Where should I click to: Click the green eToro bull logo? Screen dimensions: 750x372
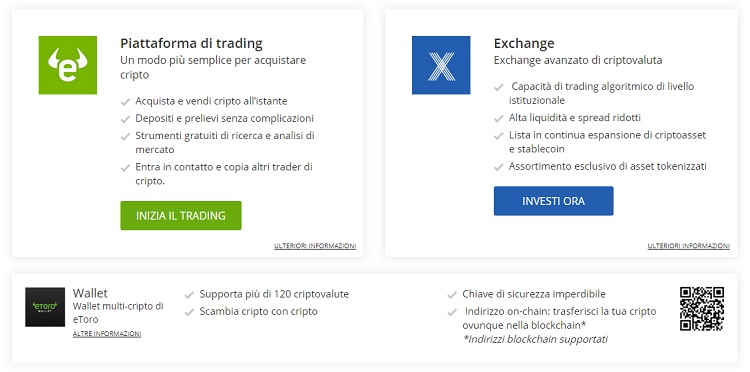coord(67,65)
